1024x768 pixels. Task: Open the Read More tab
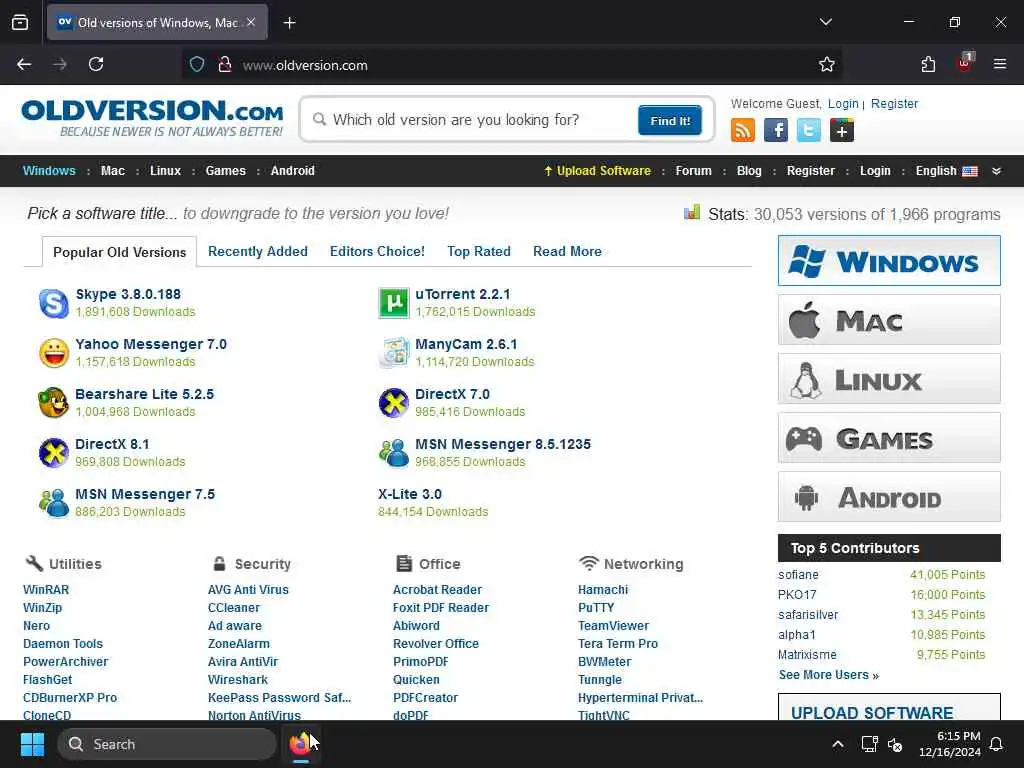point(568,251)
